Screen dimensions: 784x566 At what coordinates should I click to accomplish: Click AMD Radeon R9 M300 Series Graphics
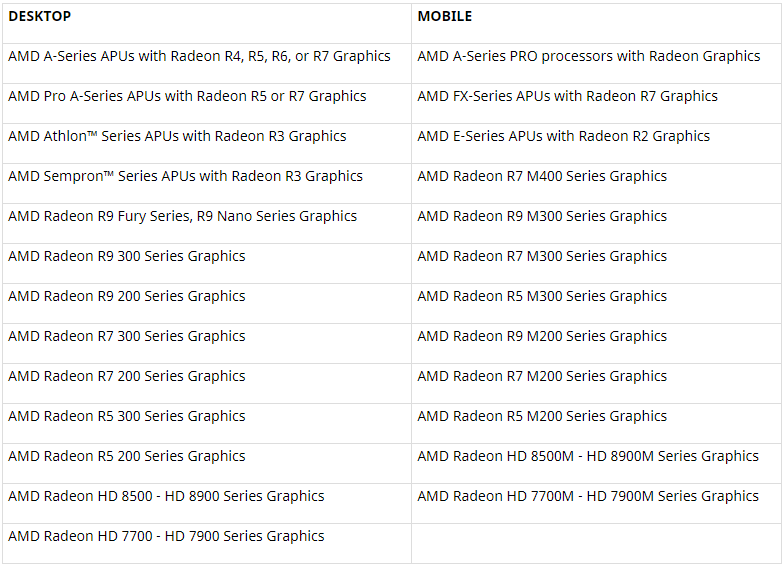(542, 217)
